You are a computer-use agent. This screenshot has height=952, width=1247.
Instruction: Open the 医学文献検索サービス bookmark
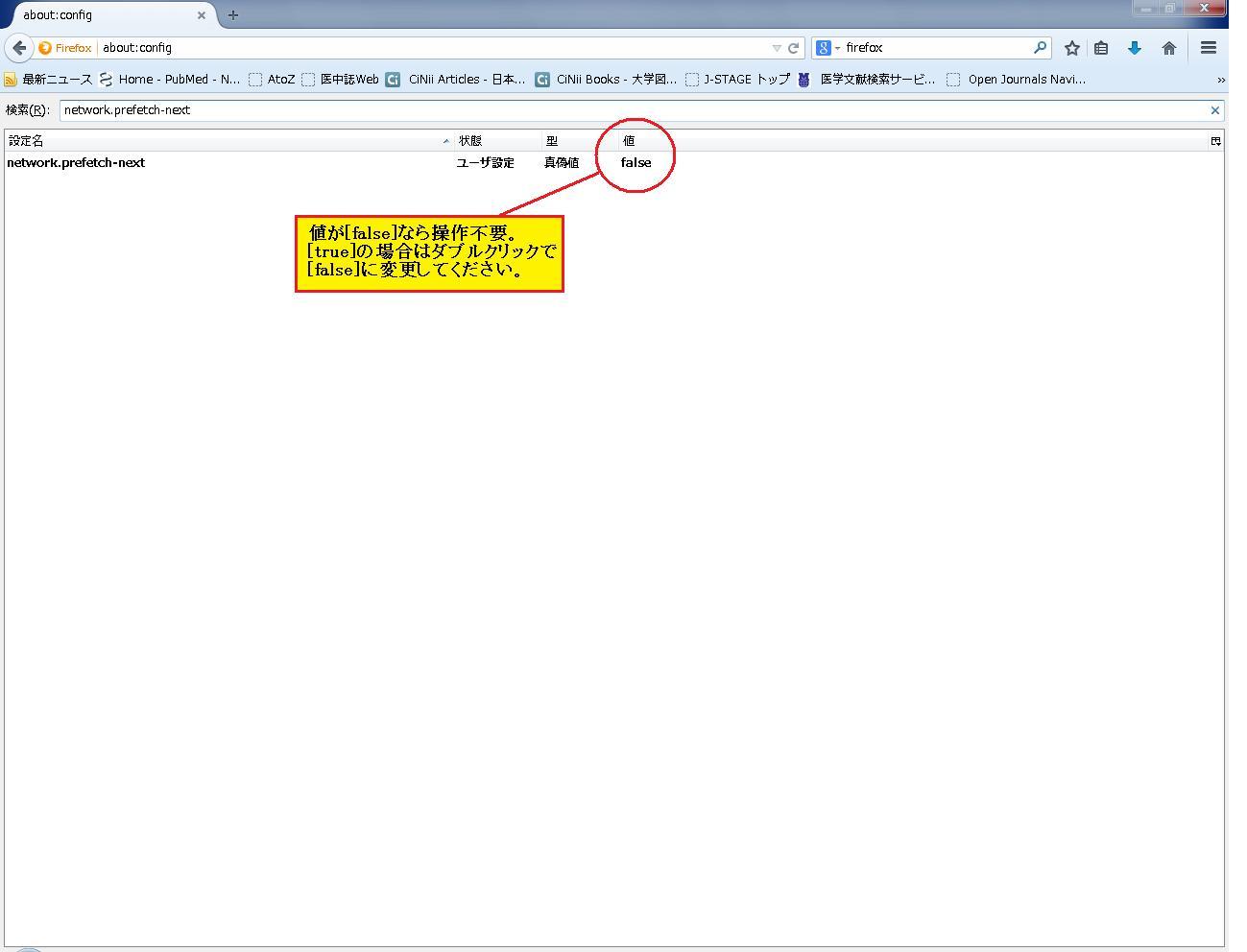(x=867, y=80)
